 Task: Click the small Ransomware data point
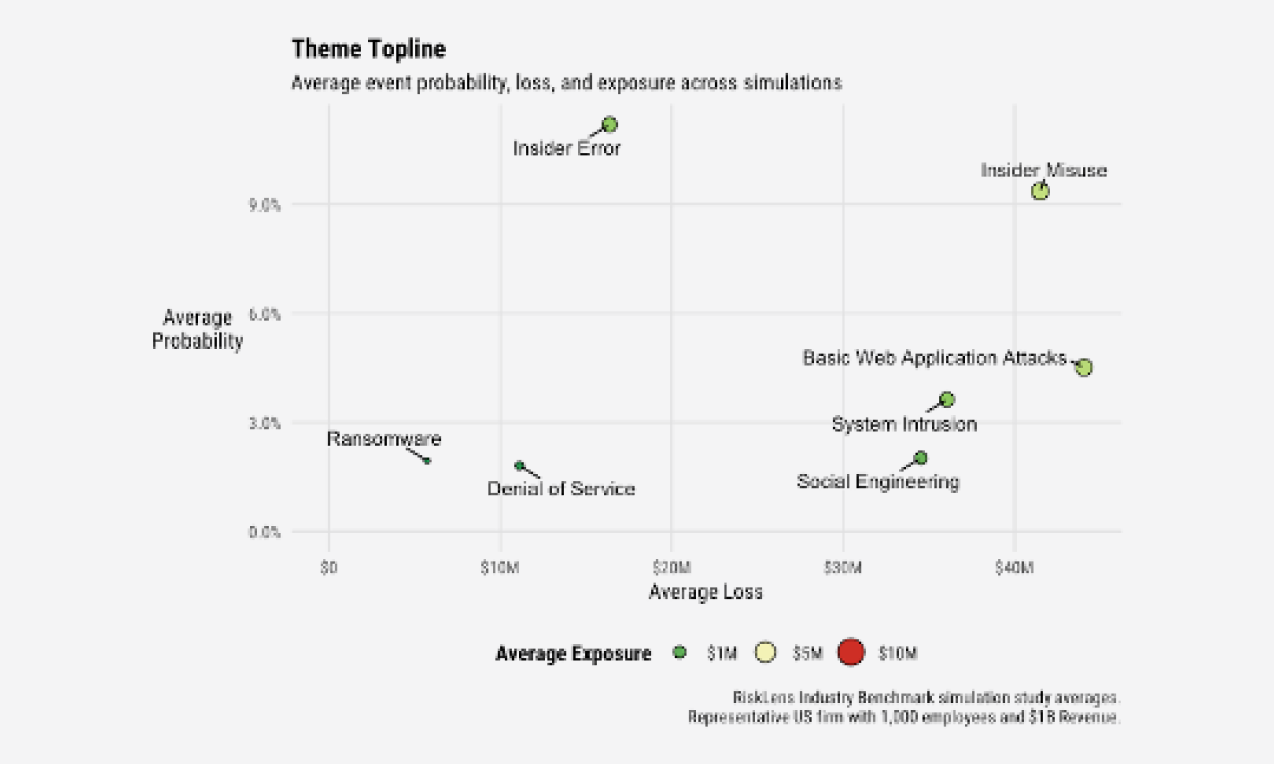pos(427,461)
